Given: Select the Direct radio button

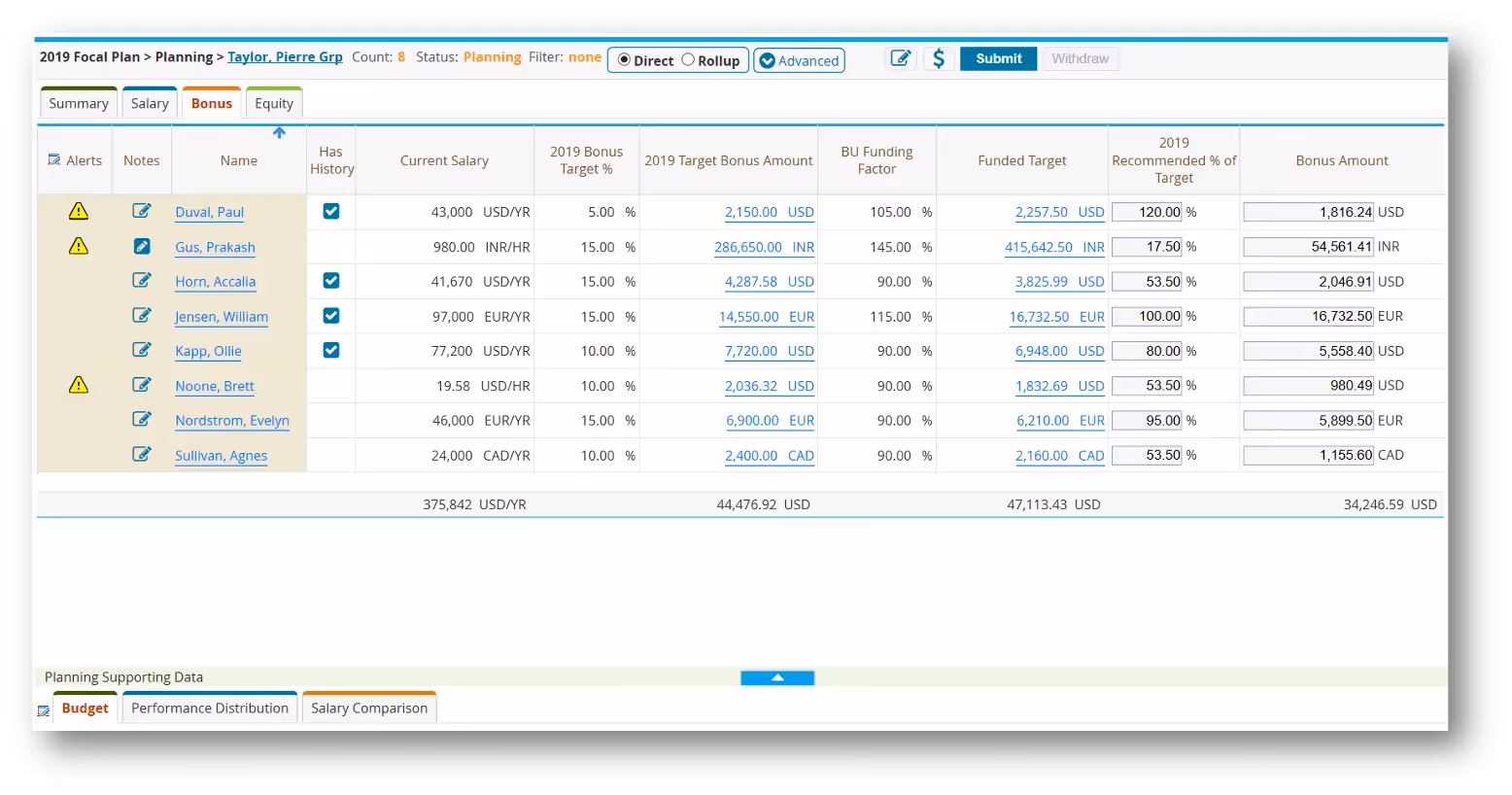Looking at the screenshot, I should pyautogui.click(x=623, y=60).
